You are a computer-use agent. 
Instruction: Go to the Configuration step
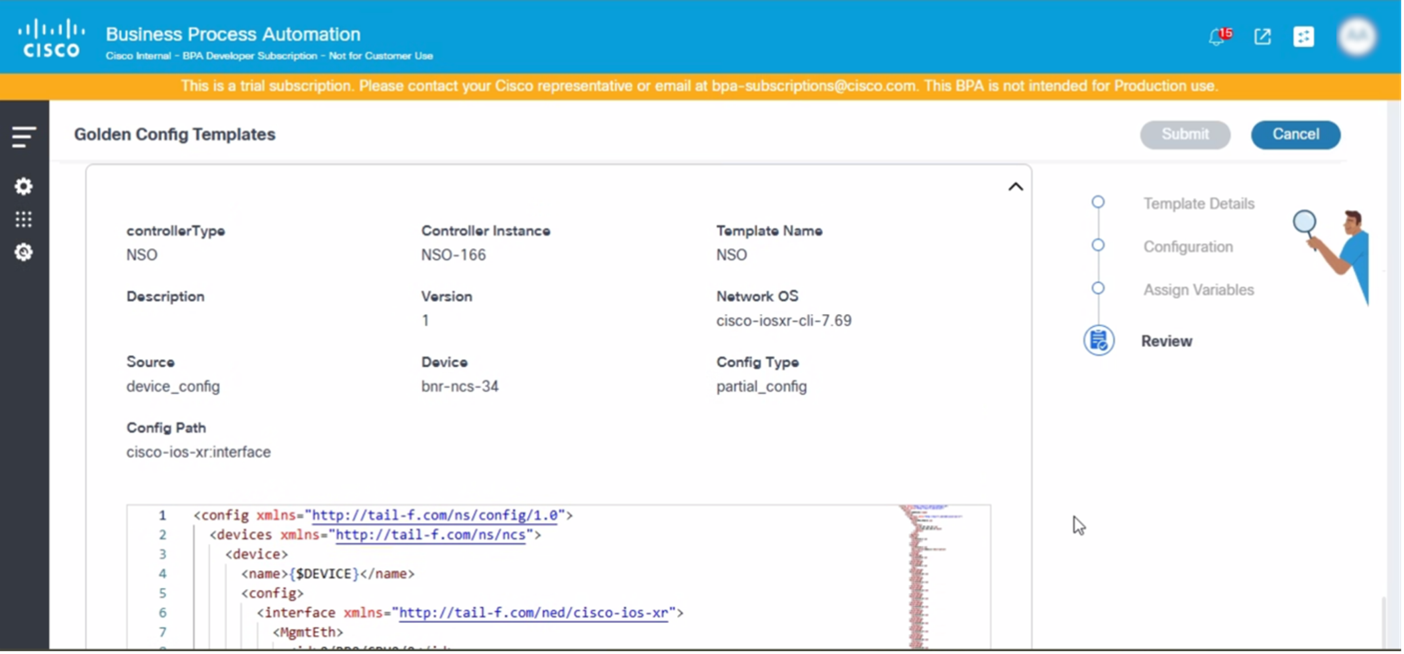(x=1188, y=247)
